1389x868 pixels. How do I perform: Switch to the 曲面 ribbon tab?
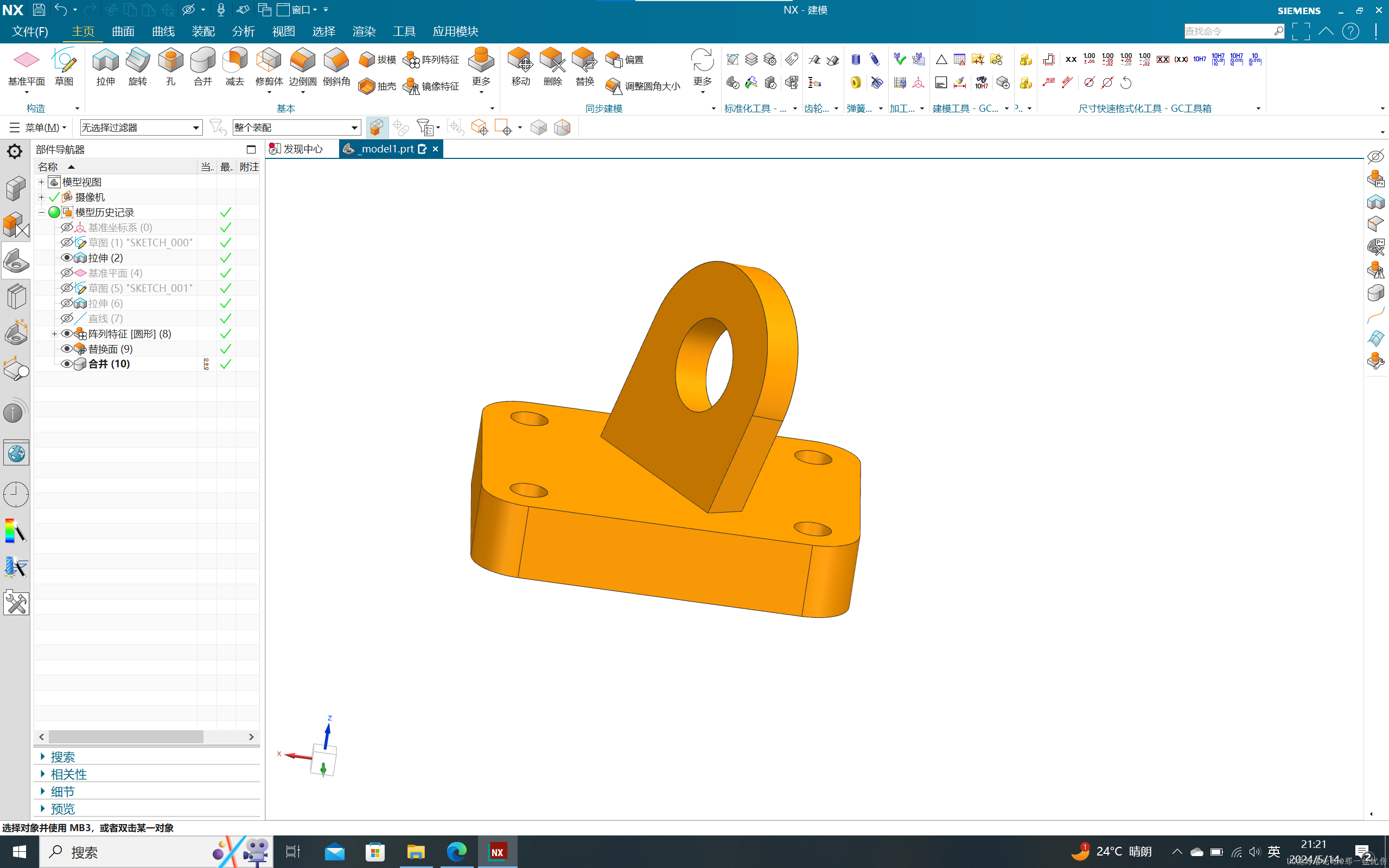pyautogui.click(x=123, y=31)
